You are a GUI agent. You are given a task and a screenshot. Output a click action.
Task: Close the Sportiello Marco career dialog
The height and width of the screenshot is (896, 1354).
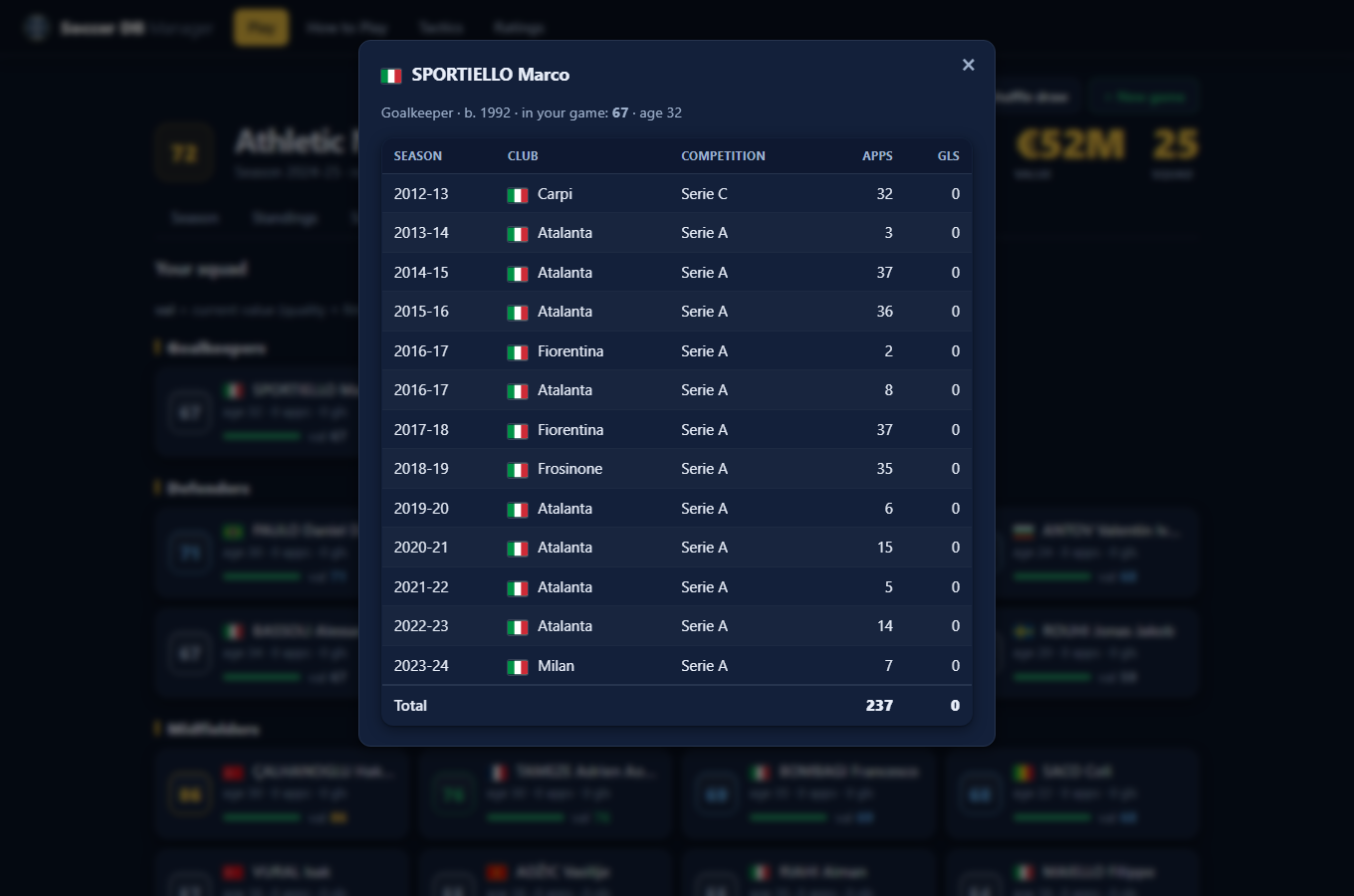[968, 65]
